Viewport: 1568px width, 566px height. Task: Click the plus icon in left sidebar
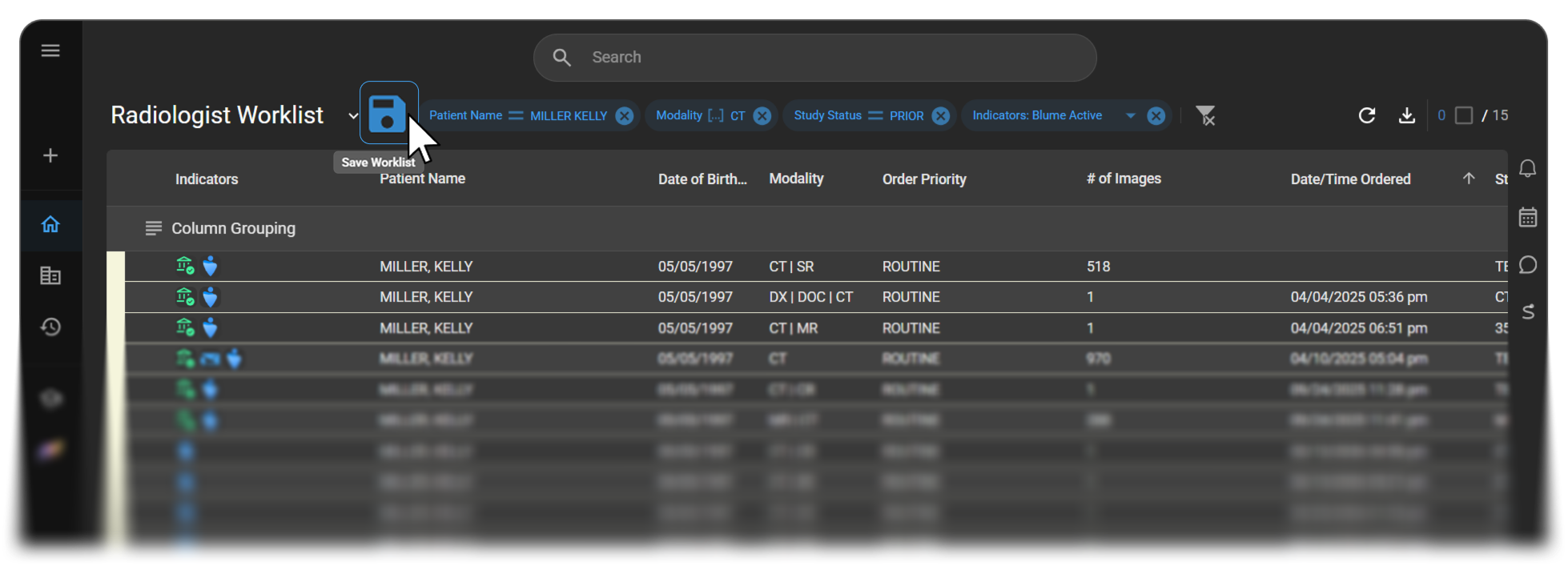50,155
